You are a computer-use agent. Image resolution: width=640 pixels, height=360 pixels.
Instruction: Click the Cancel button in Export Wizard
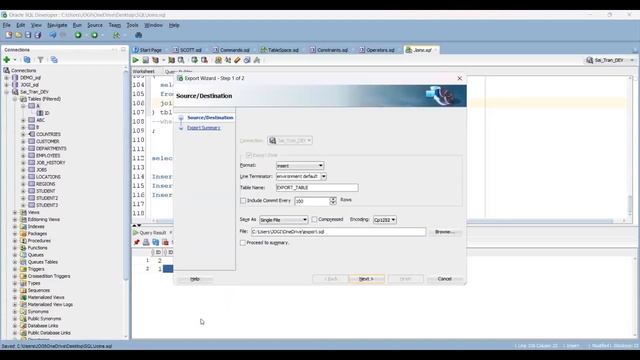[x=444, y=279]
